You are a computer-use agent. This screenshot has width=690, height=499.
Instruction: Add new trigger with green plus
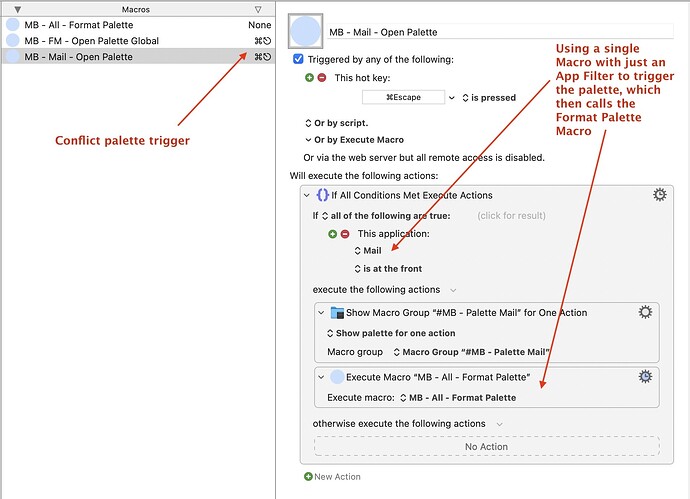coord(309,77)
